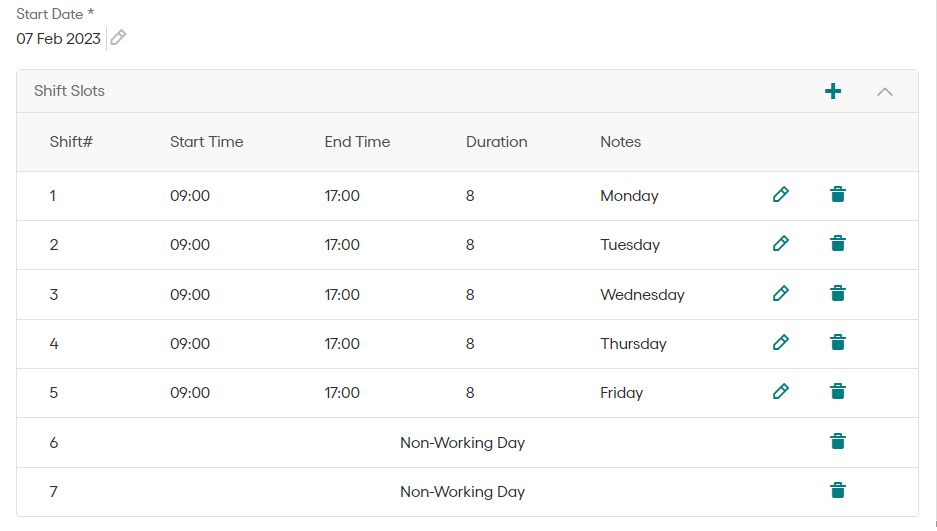Edit the Thursday shift

tap(781, 343)
